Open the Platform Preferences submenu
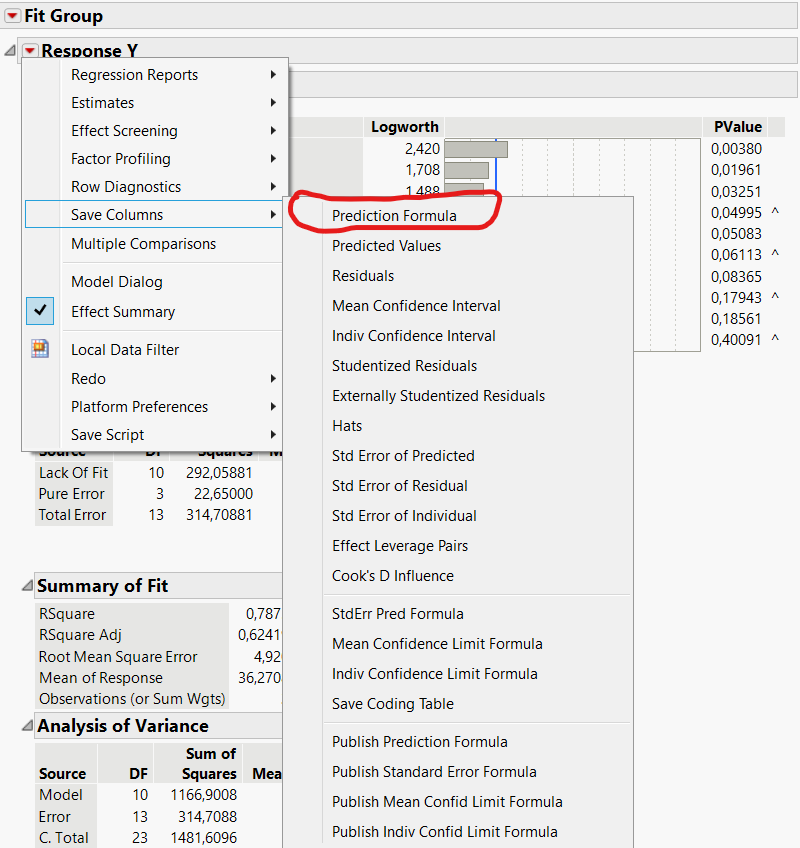800x848 pixels. (x=139, y=406)
